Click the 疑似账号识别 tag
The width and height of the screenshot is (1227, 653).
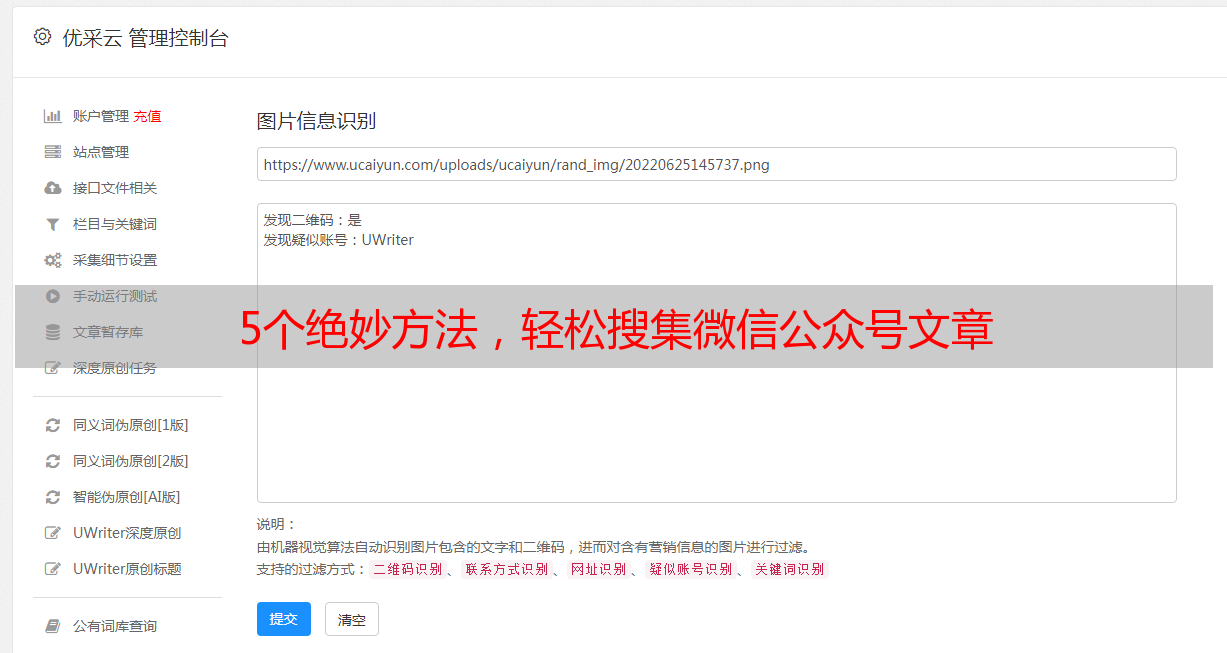(691, 569)
